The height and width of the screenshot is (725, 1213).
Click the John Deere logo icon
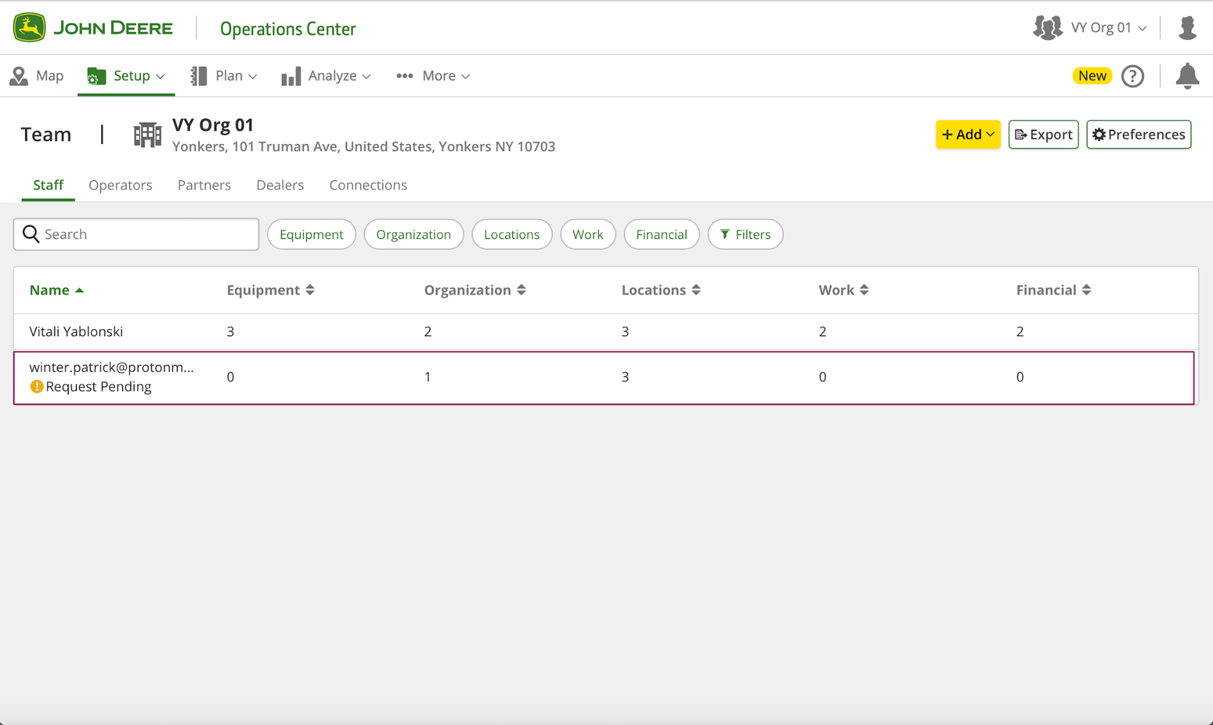click(x=30, y=28)
